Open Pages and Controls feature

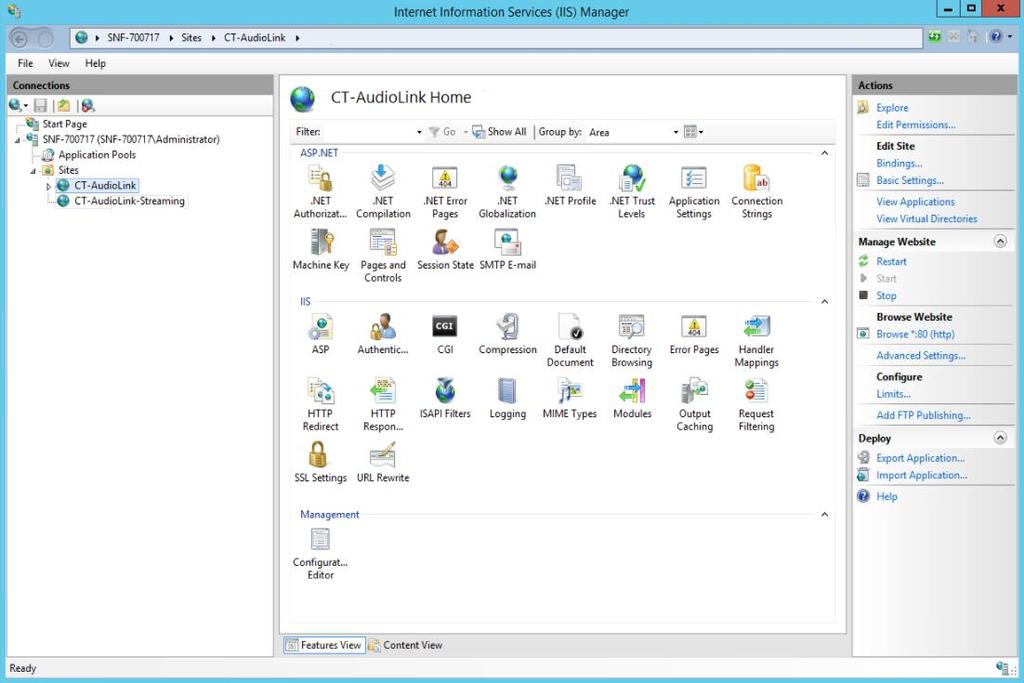click(383, 255)
